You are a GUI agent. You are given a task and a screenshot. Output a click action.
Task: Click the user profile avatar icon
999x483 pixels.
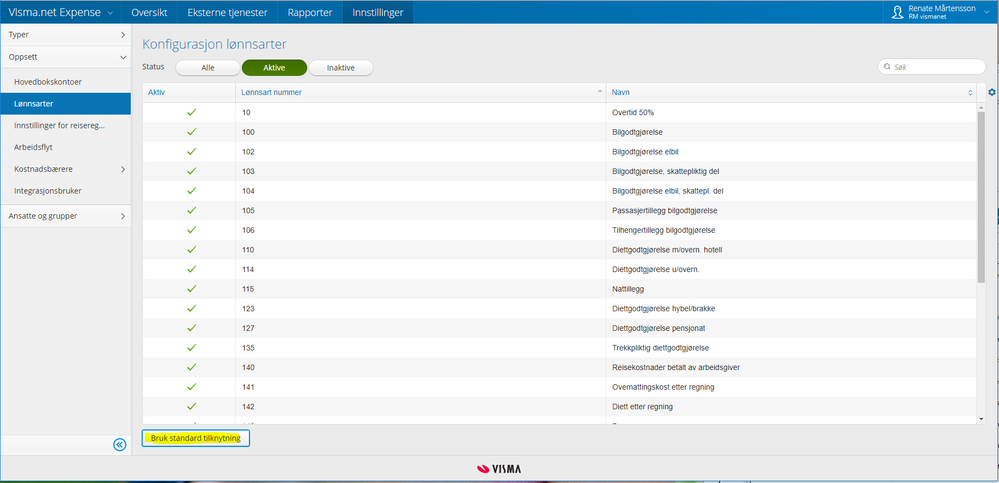897,12
